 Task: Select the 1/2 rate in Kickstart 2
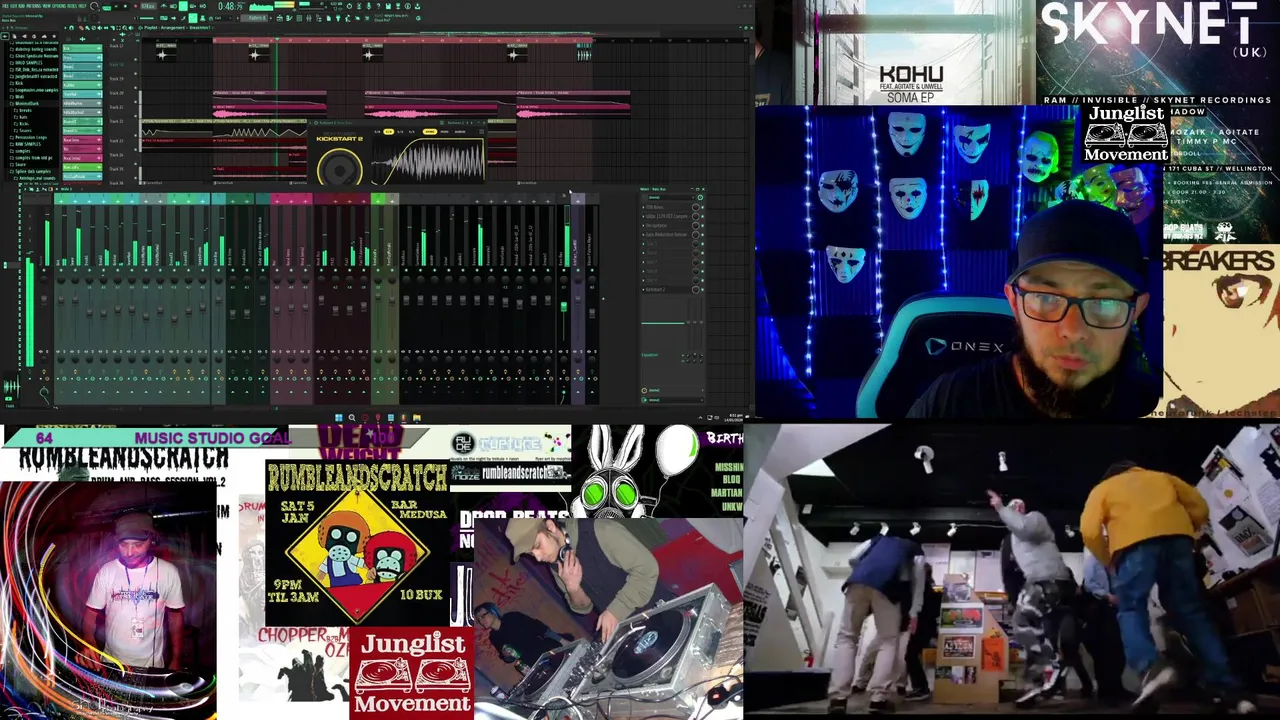point(400,132)
